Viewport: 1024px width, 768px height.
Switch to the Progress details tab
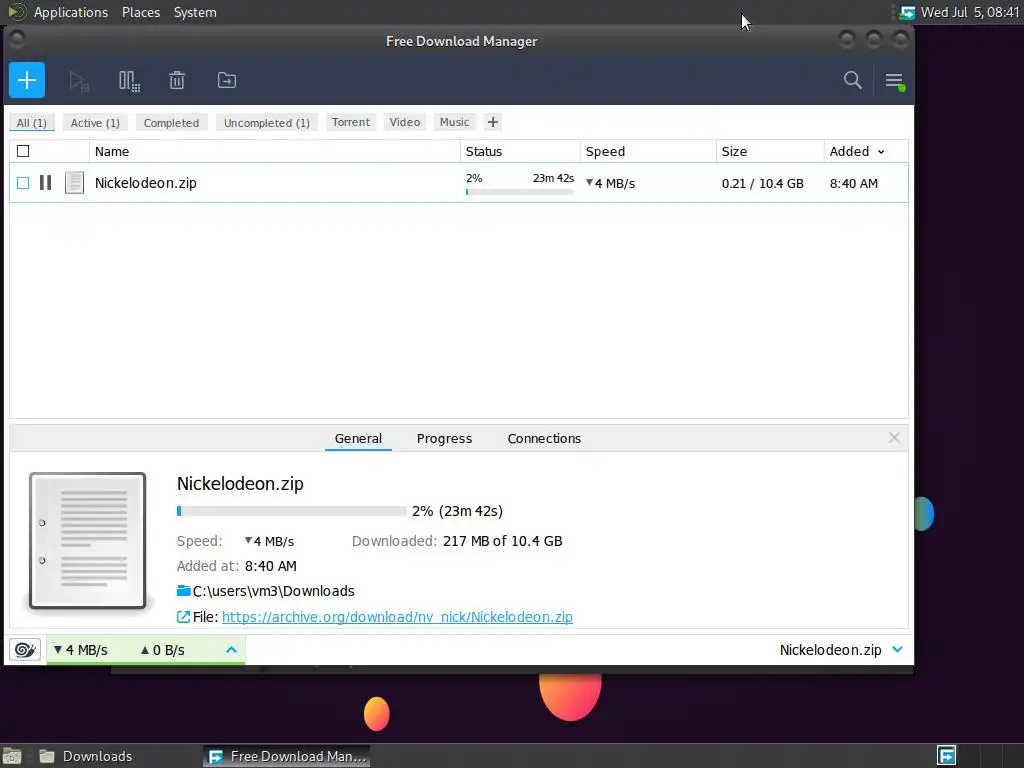click(444, 438)
